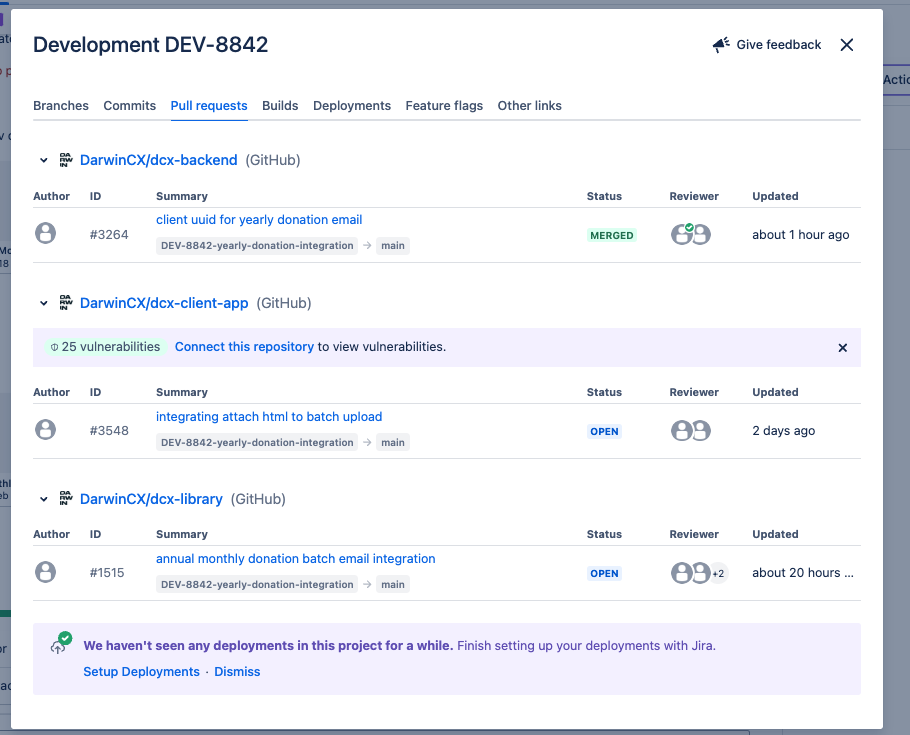The height and width of the screenshot is (735, 910).
Task: Click the Give feedback button
Action: [767, 45]
